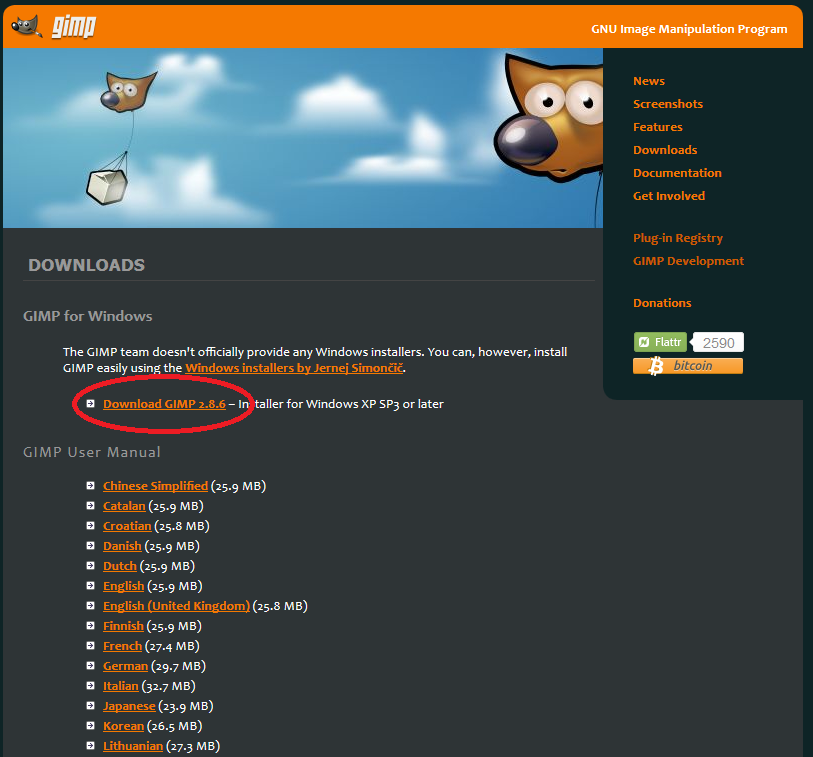Download Finnish user manual
This screenshot has width=813, height=757.
(x=123, y=626)
